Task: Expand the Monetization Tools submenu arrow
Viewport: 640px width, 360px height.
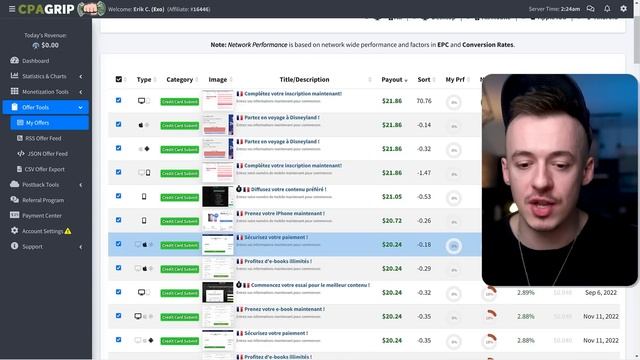Action: click(x=81, y=92)
